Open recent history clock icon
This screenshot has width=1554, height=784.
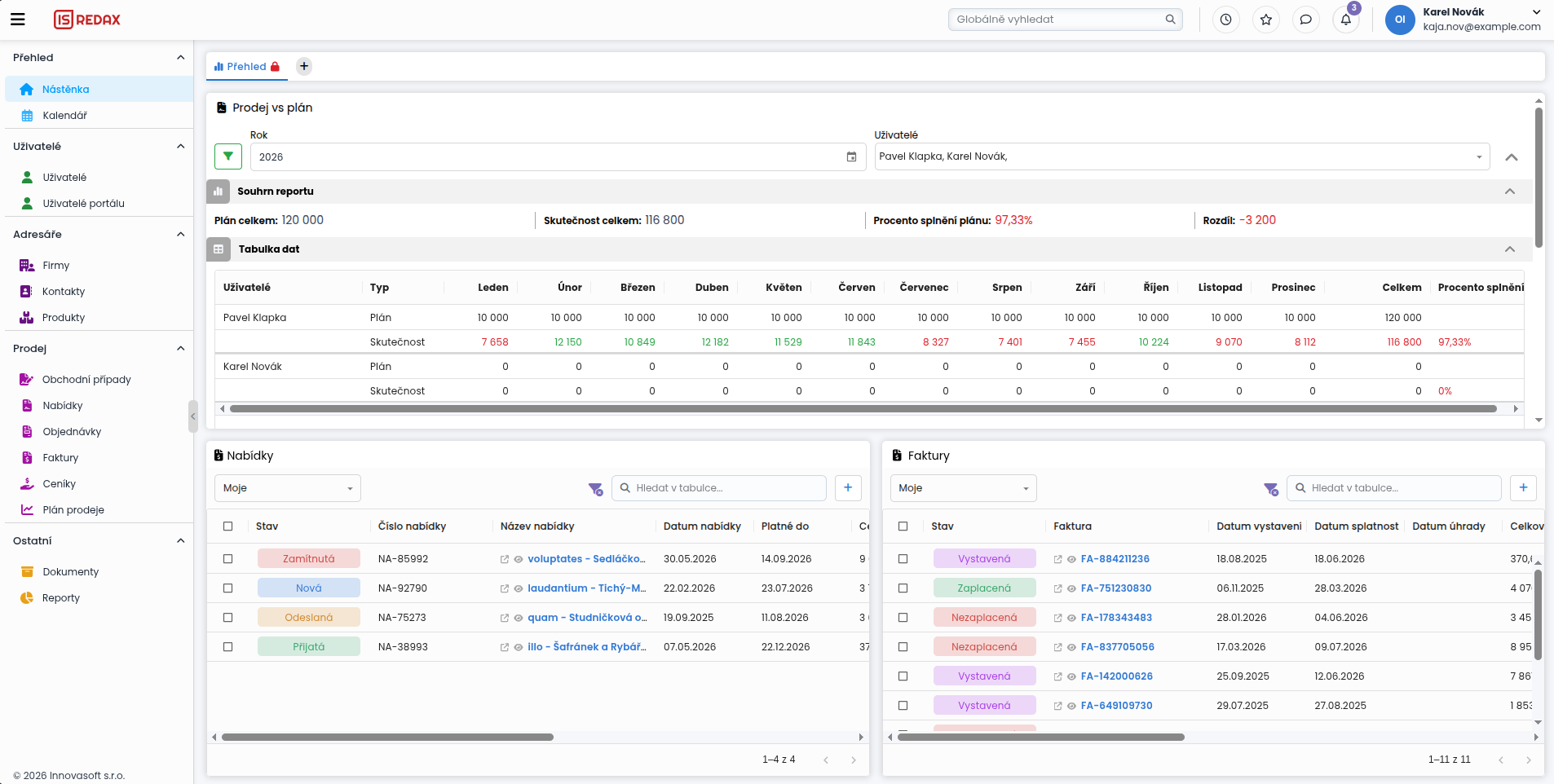(x=1225, y=20)
